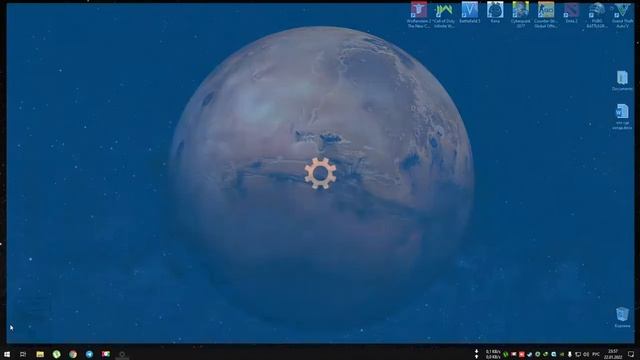This screenshot has height=360, width=640.
Task: Click the red square tray icon
Action: [x=521, y=354]
